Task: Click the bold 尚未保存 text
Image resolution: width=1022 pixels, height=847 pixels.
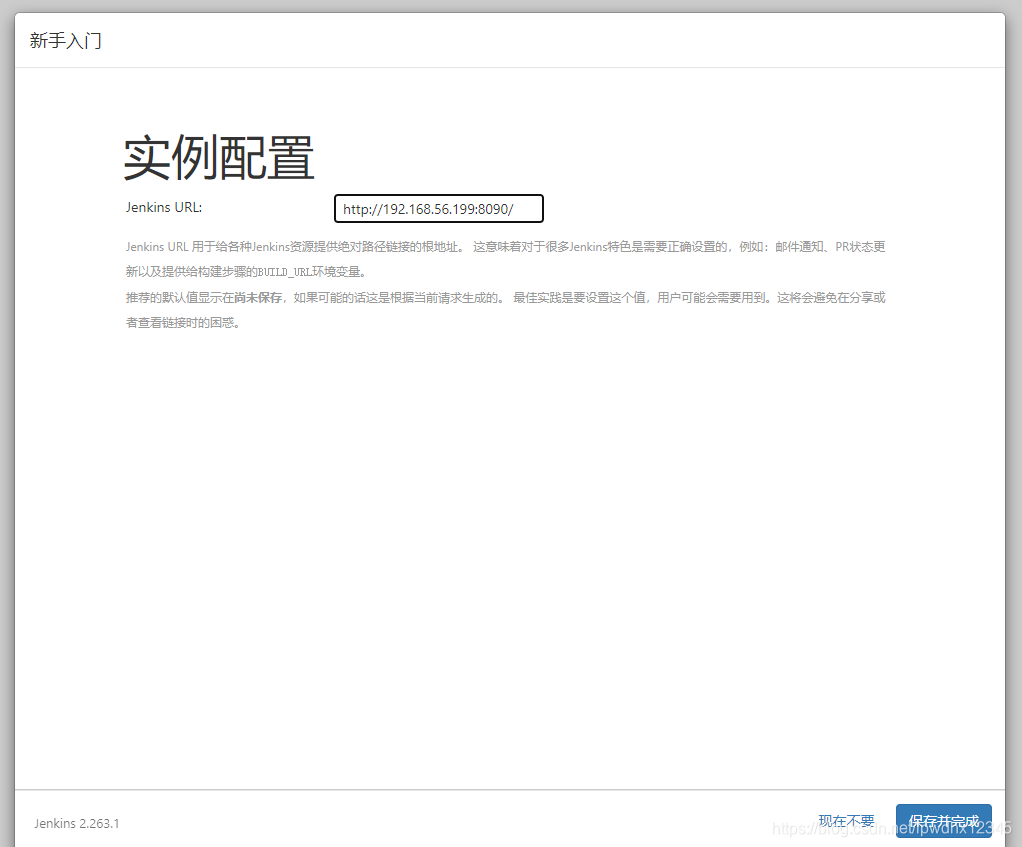Action: [x=258, y=298]
